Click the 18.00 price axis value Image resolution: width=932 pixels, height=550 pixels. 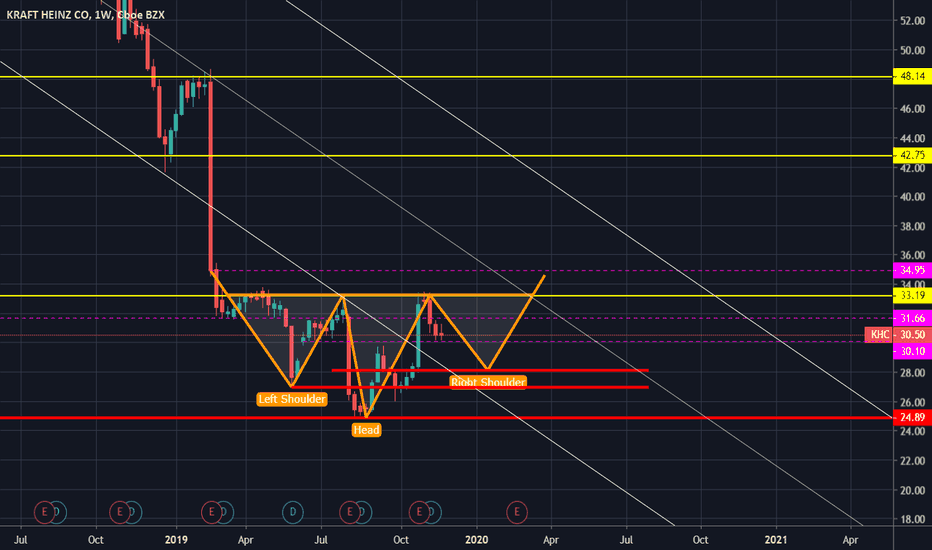912,519
